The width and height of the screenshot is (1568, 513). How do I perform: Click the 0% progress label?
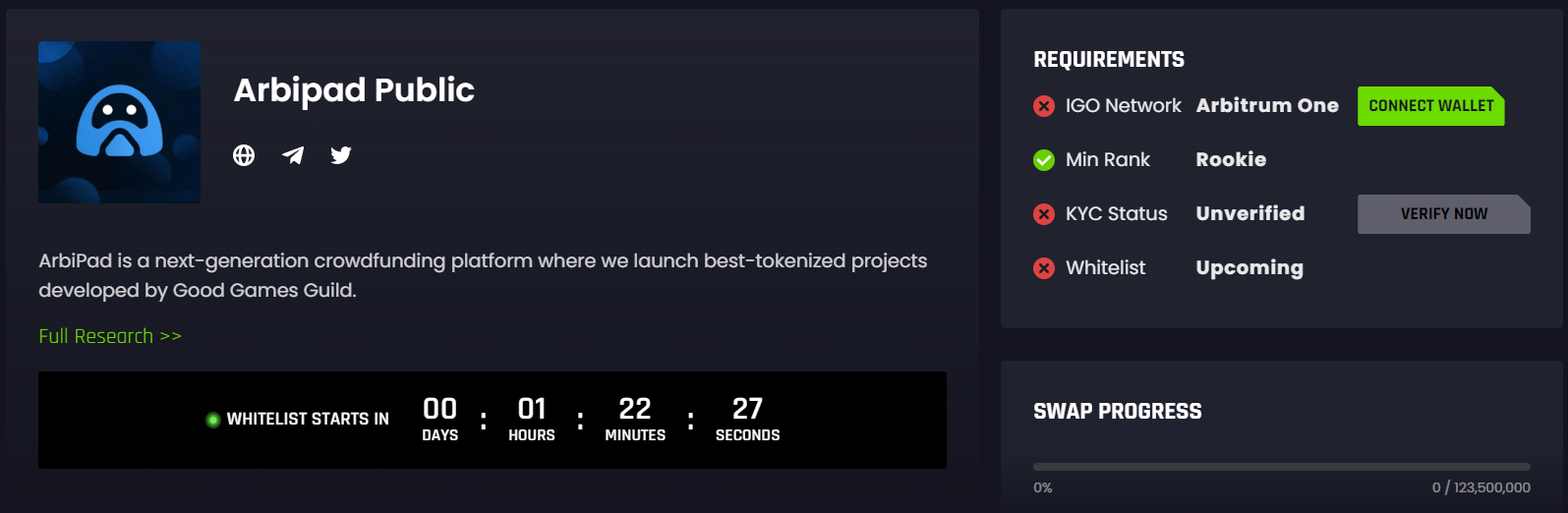(x=1043, y=487)
